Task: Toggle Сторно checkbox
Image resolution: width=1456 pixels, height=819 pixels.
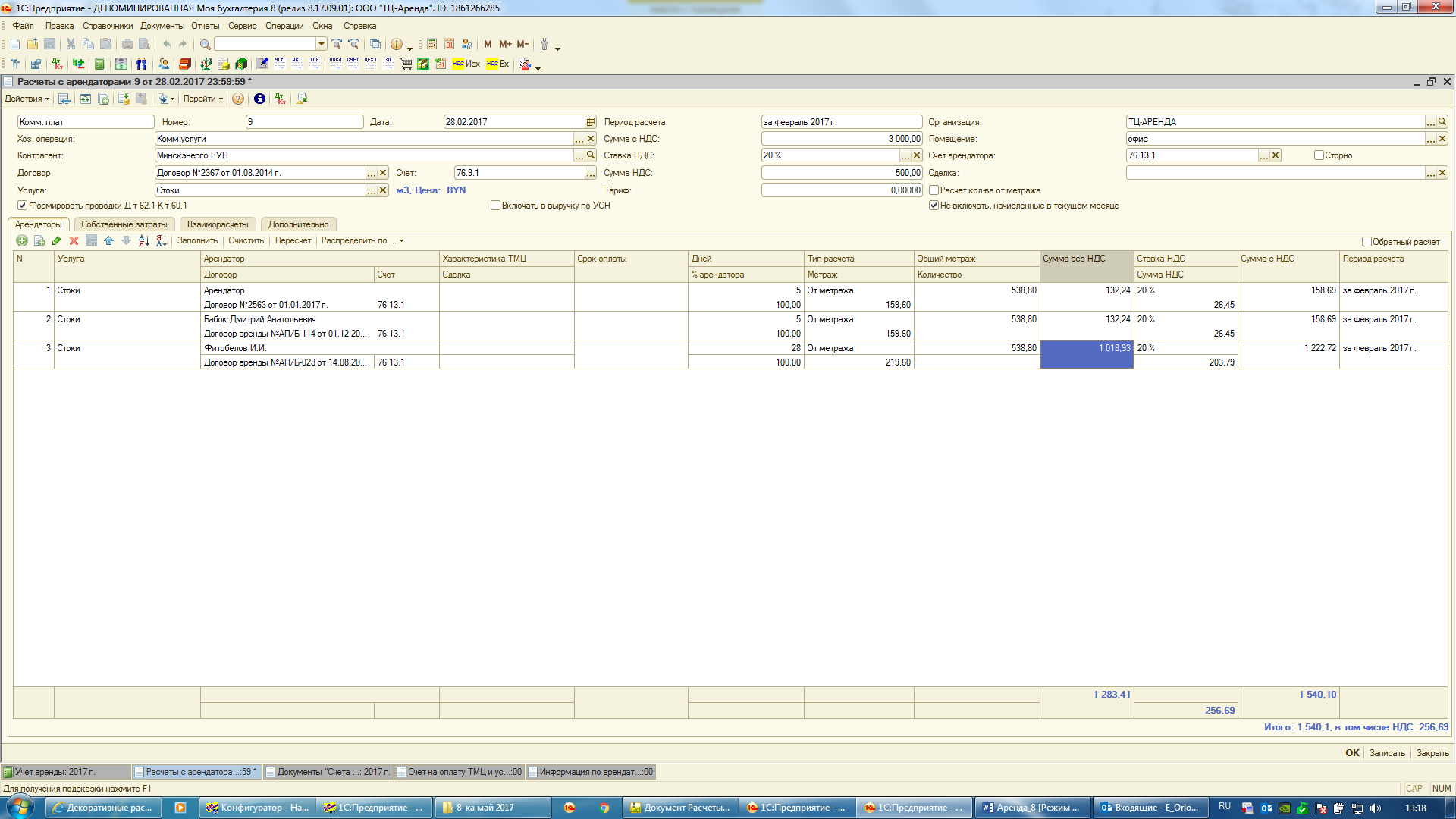Action: coord(1319,155)
